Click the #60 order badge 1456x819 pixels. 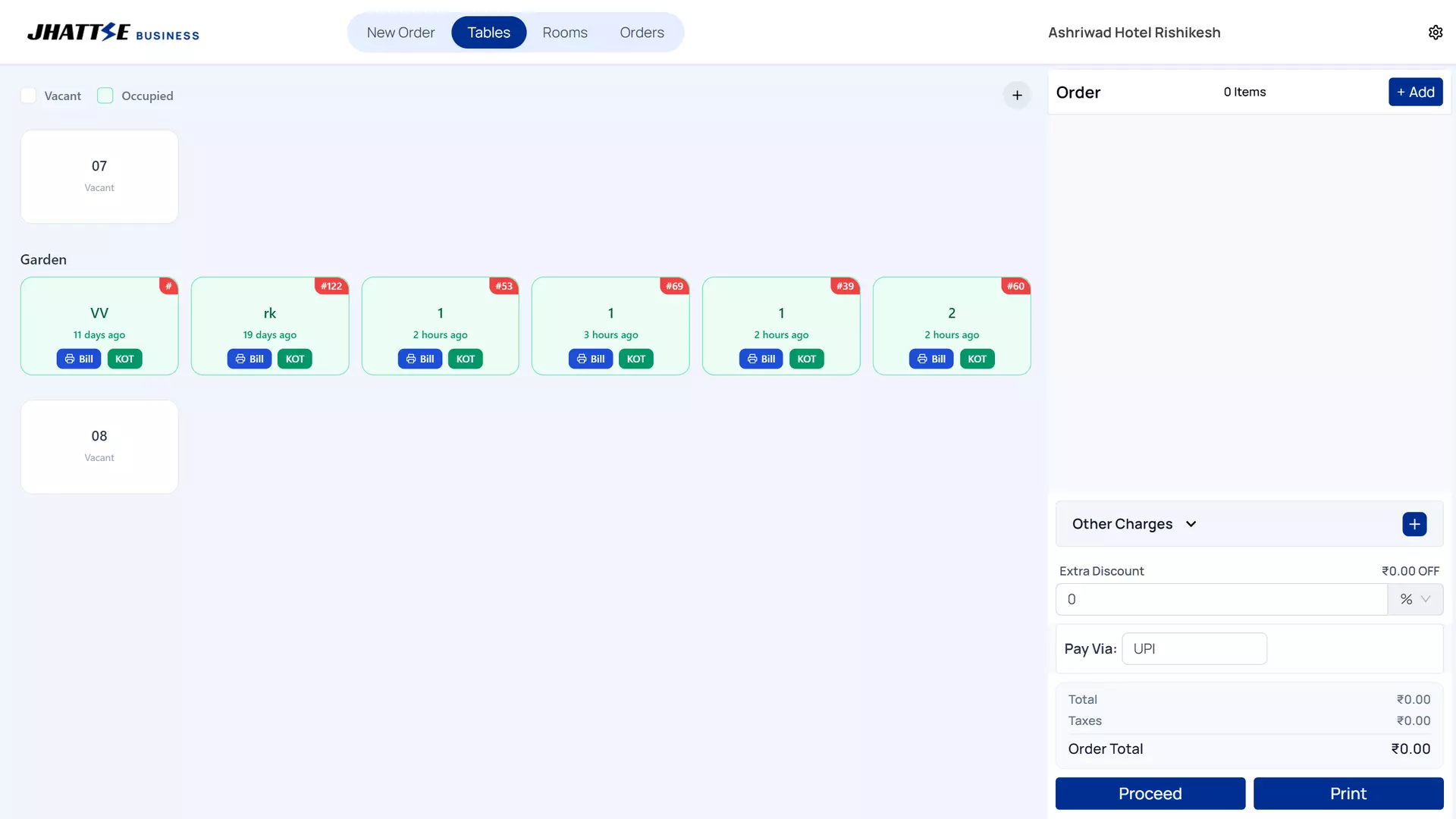(1015, 286)
